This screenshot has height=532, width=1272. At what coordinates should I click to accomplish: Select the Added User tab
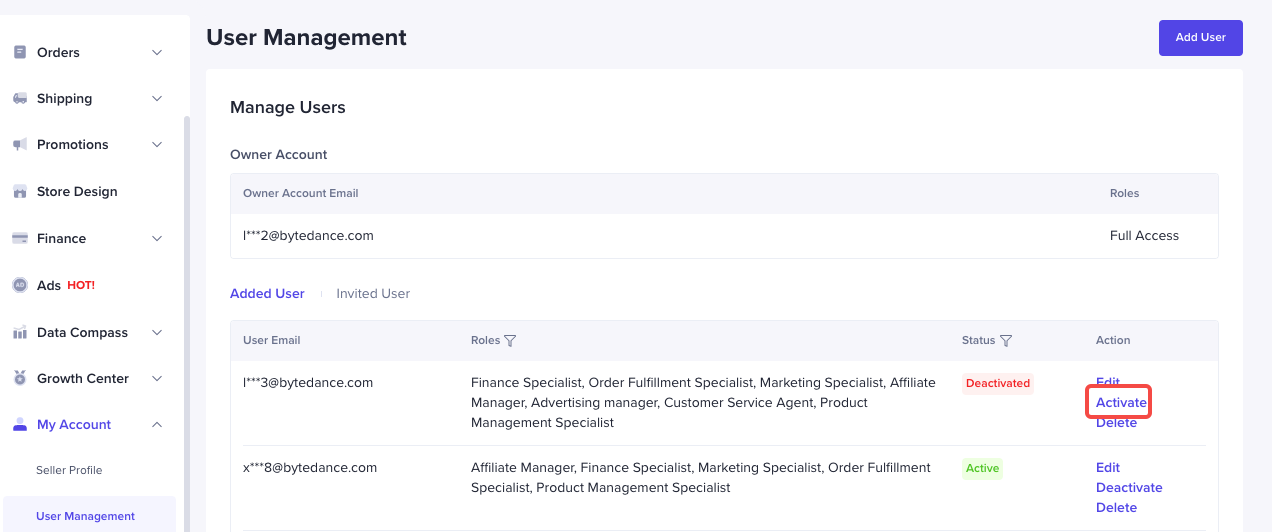click(x=267, y=294)
